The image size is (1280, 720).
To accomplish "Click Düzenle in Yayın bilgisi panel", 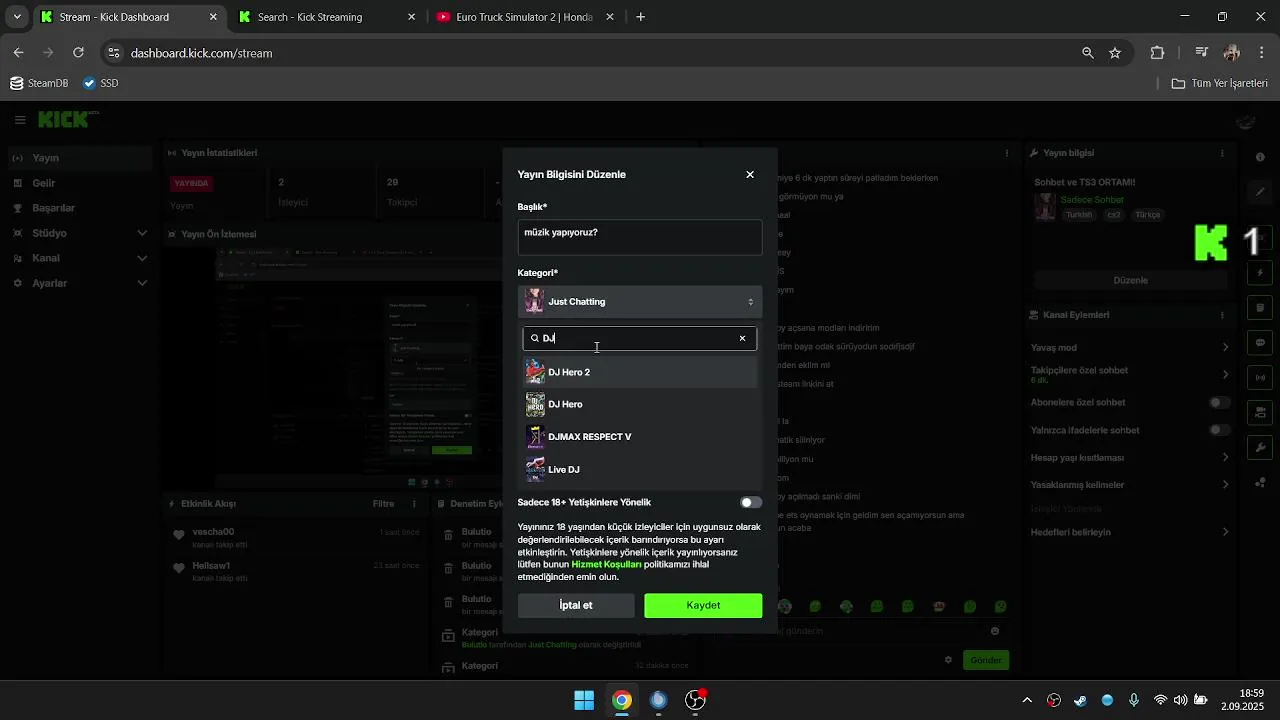I will tap(1131, 280).
